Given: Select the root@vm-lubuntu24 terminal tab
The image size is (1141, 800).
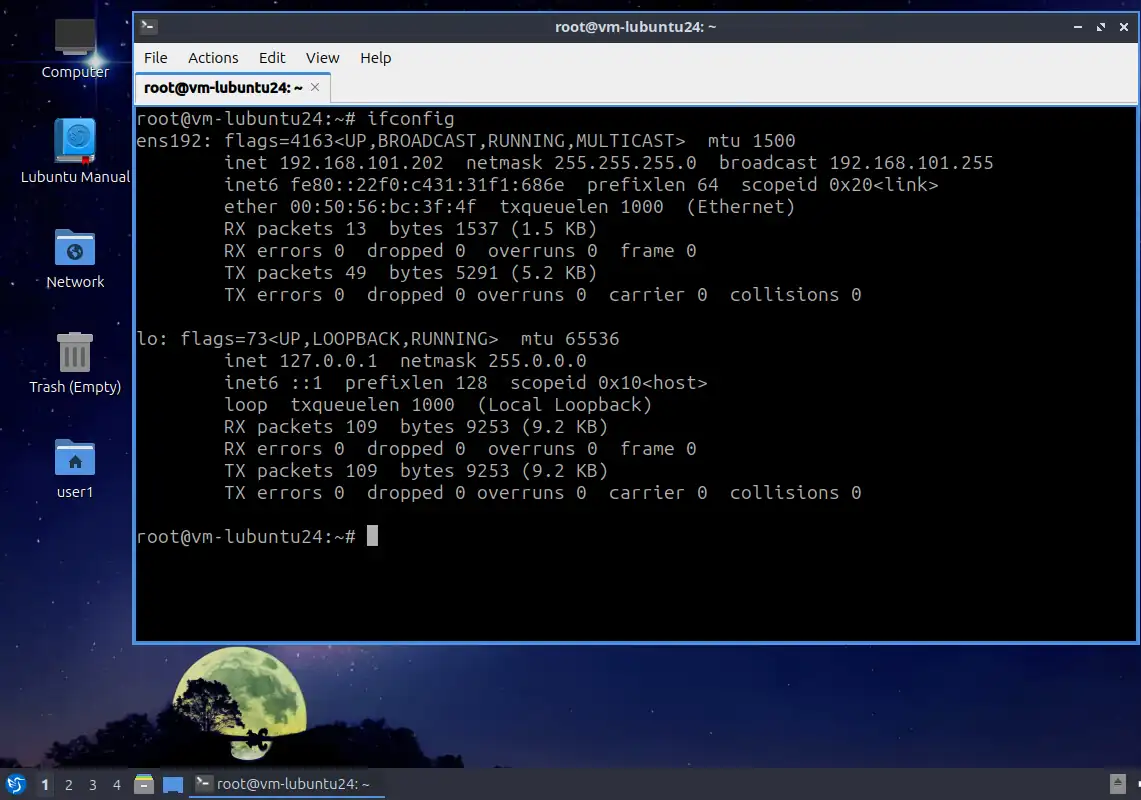Looking at the screenshot, I should (223, 87).
